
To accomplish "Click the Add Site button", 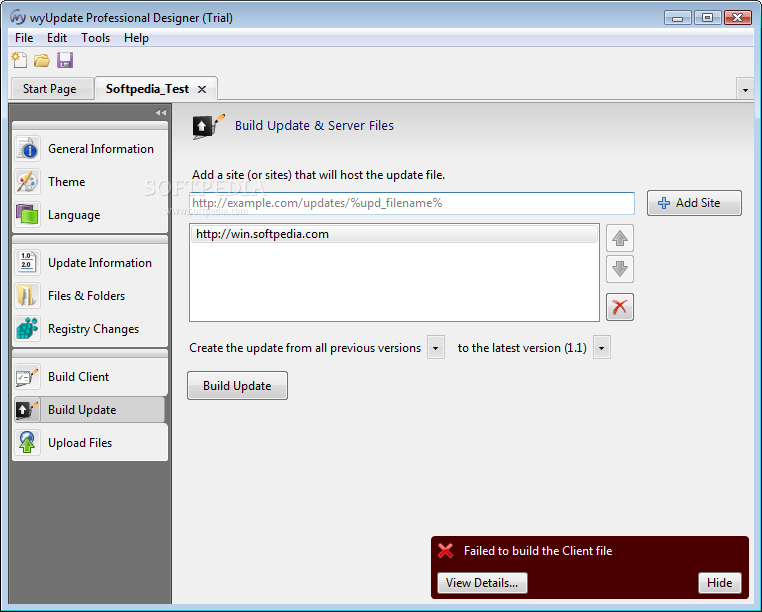I will [x=694, y=203].
